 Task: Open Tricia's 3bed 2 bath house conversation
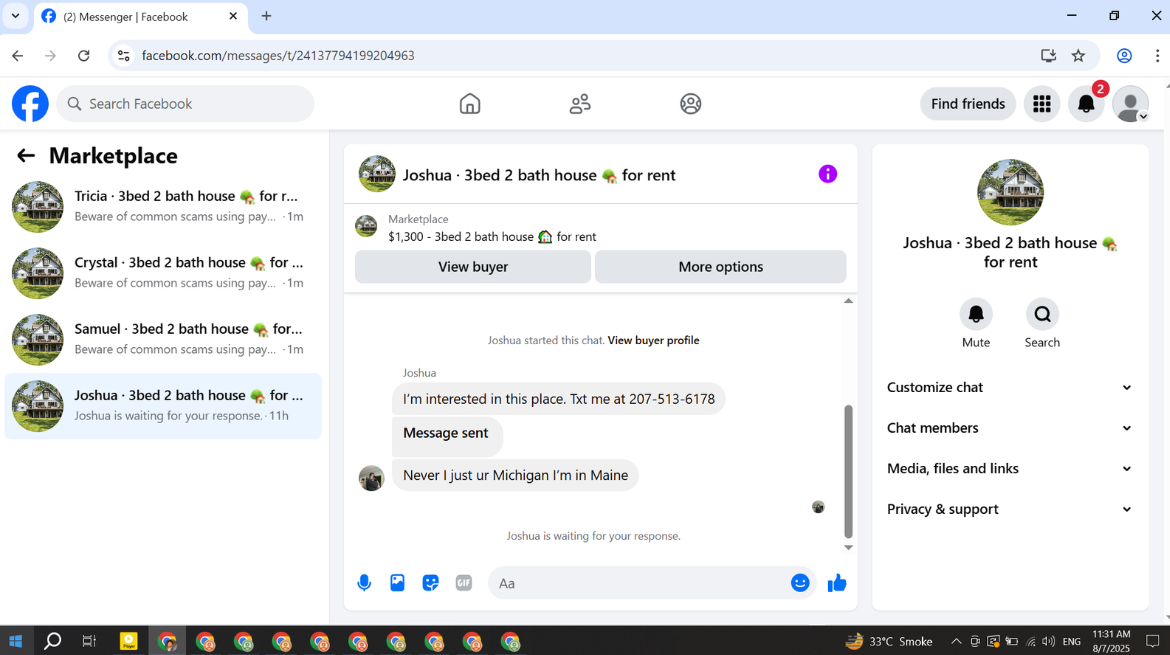tap(163, 207)
